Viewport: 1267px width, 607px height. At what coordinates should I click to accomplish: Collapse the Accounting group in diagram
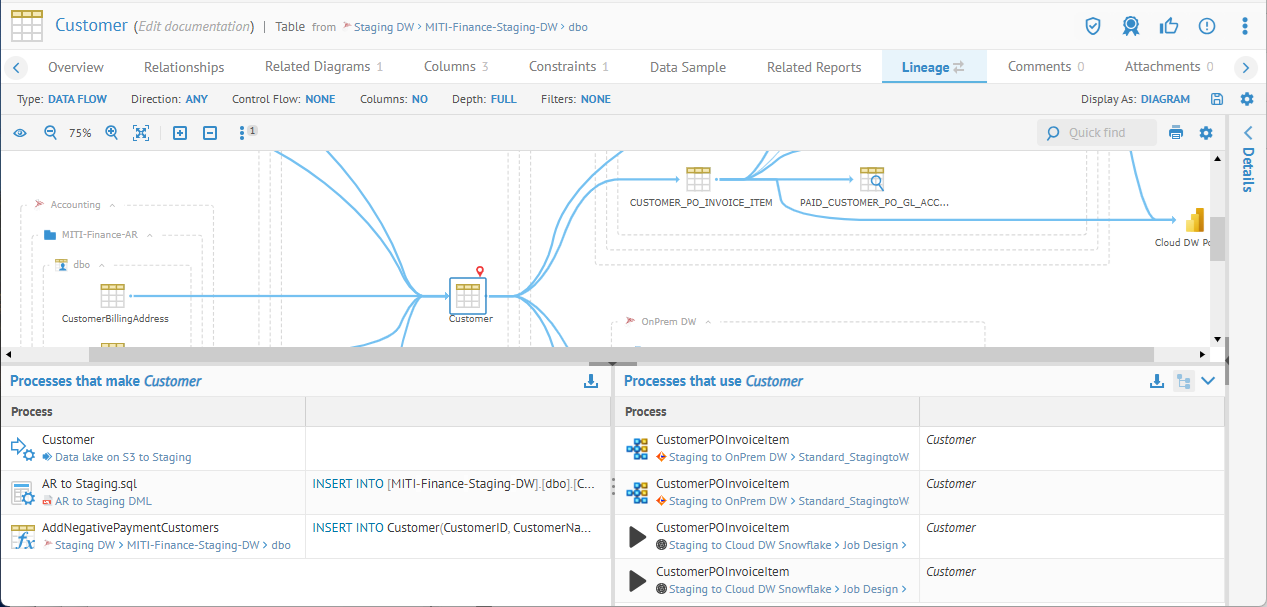coord(112,205)
